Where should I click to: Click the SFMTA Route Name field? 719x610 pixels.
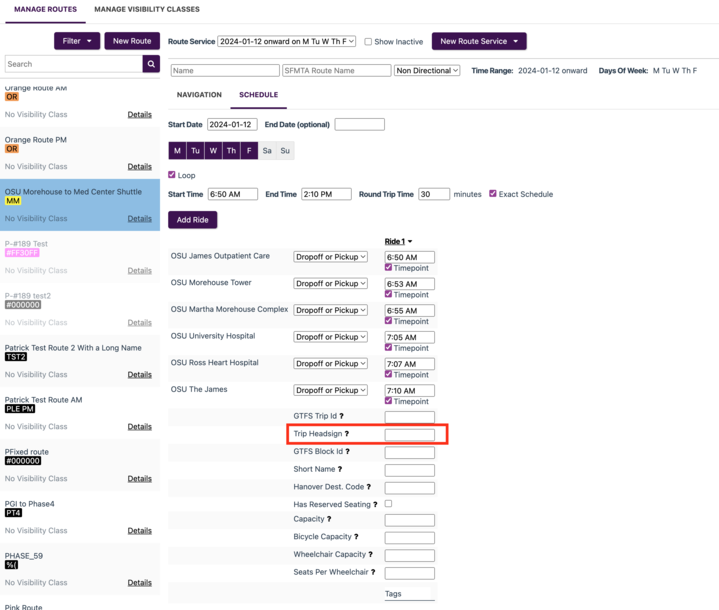[337, 71]
